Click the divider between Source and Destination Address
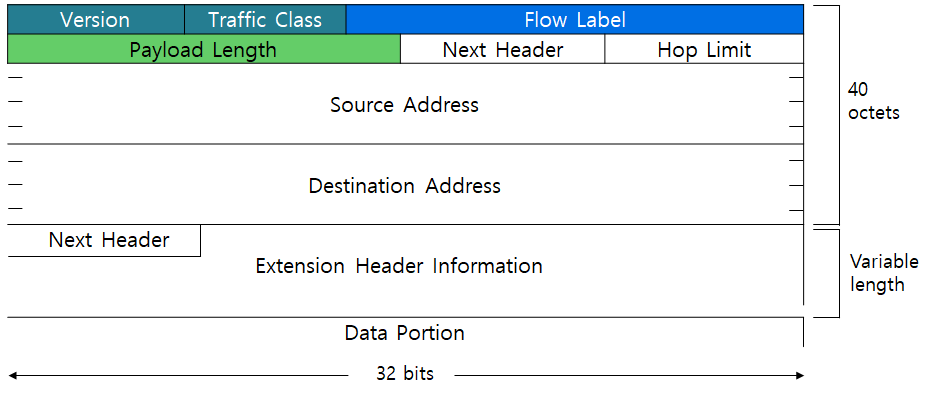The image size is (931, 396). tap(406, 144)
